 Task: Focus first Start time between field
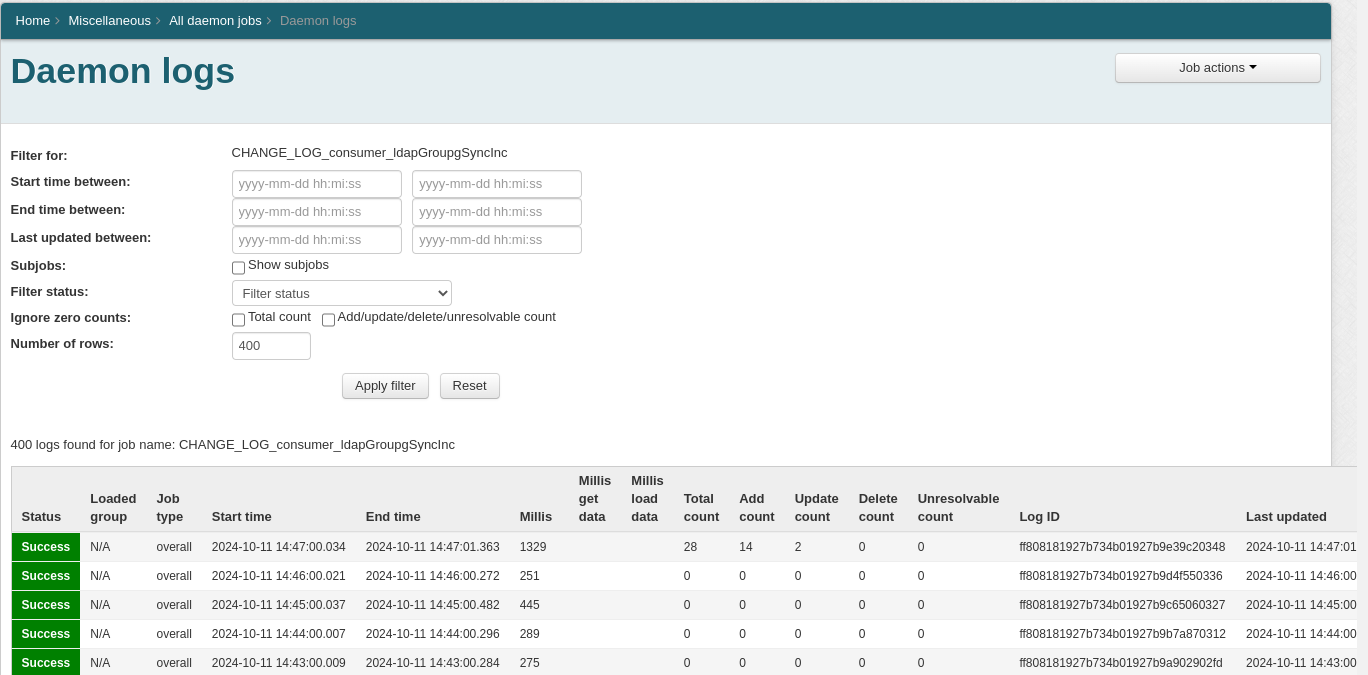coord(316,184)
